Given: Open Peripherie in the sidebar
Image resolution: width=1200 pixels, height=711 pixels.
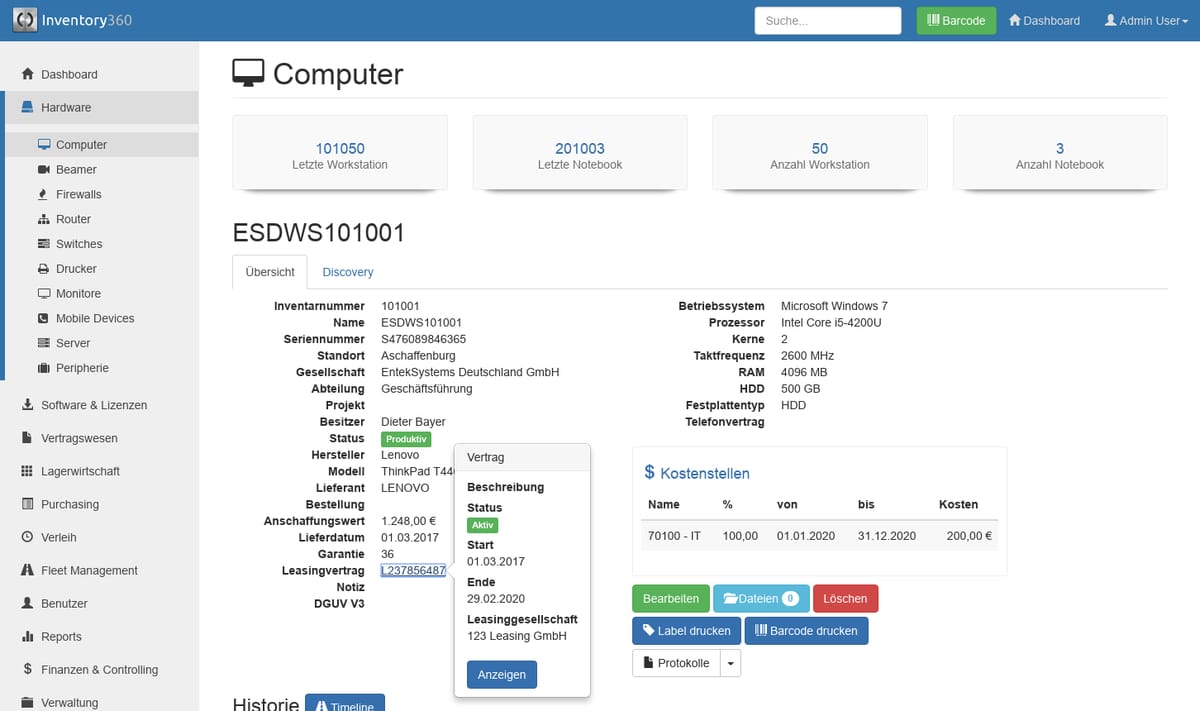Looking at the screenshot, I should click(82, 368).
